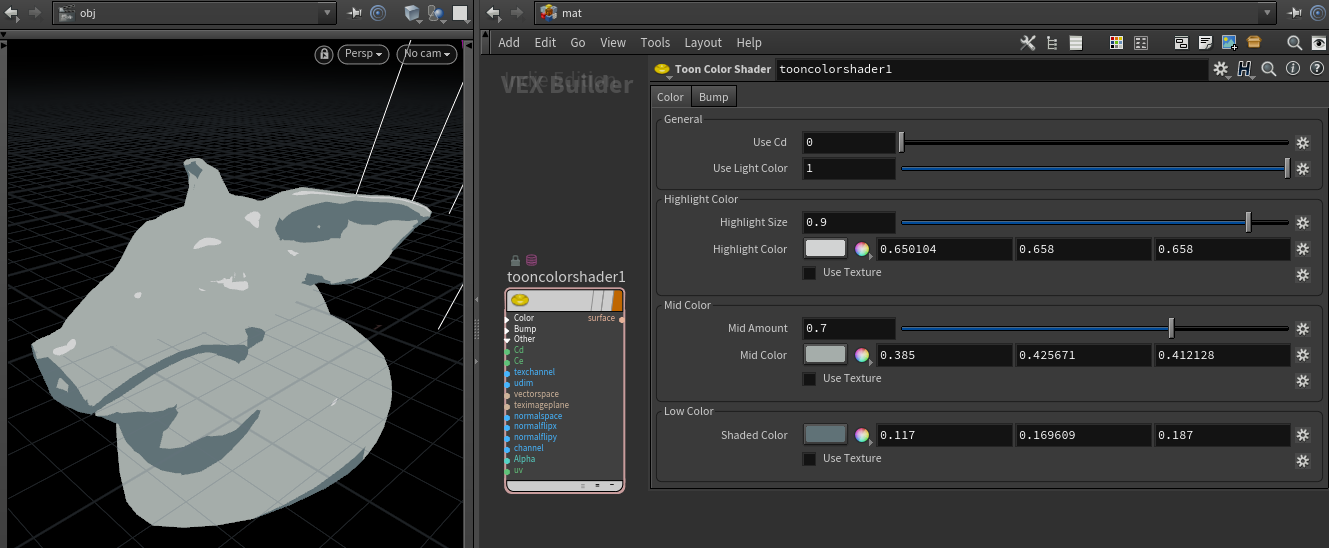Edit the tooncolorshader1 node name field
The width and height of the screenshot is (1329, 548).
coord(991,70)
